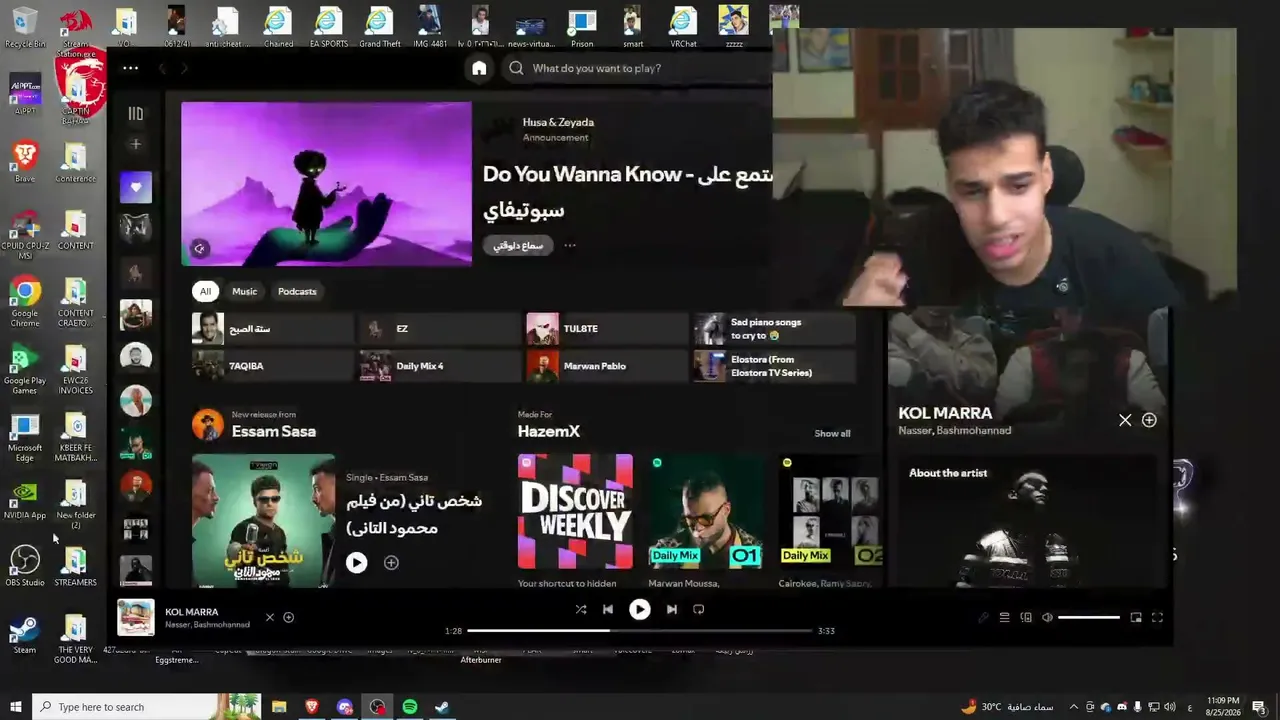Open Liked Songs heart tile in sidebar

pyautogui.click(x=136, y=187)
